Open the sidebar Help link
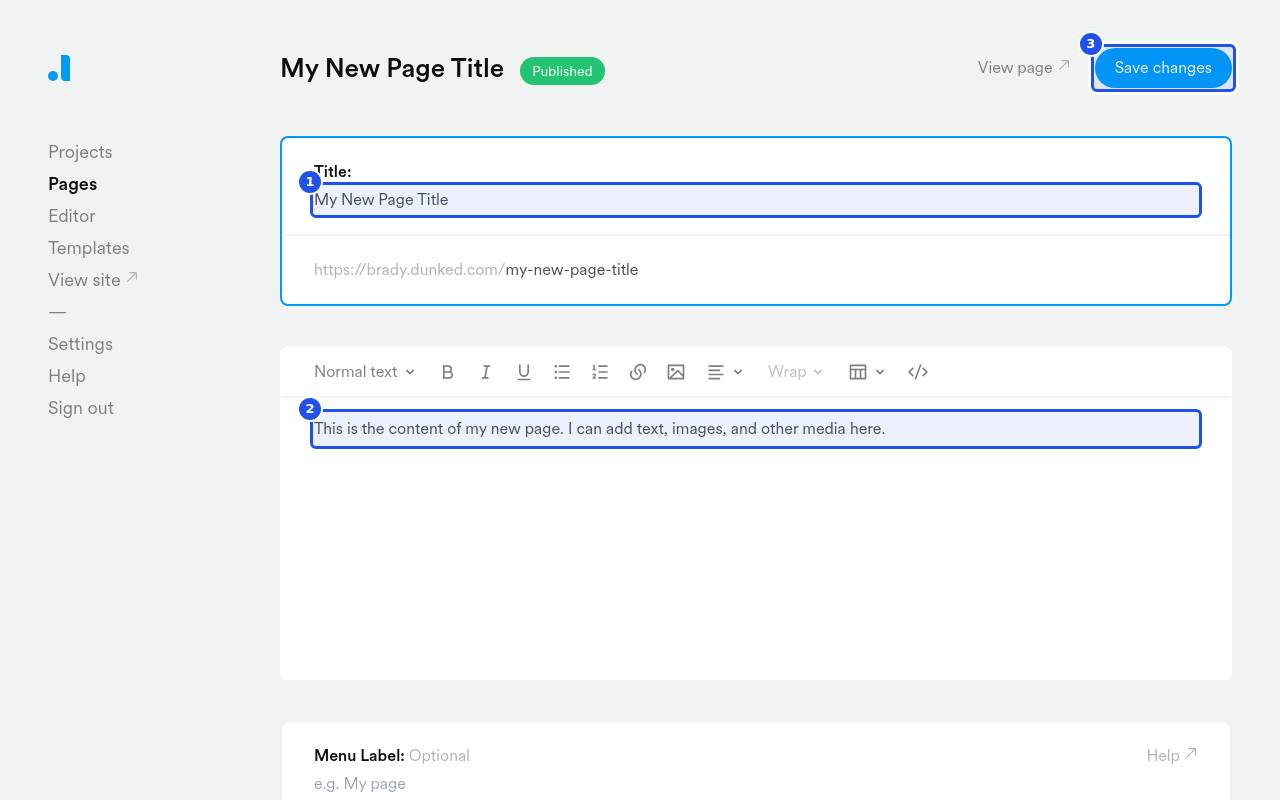1280x800 pixels. 67,376
